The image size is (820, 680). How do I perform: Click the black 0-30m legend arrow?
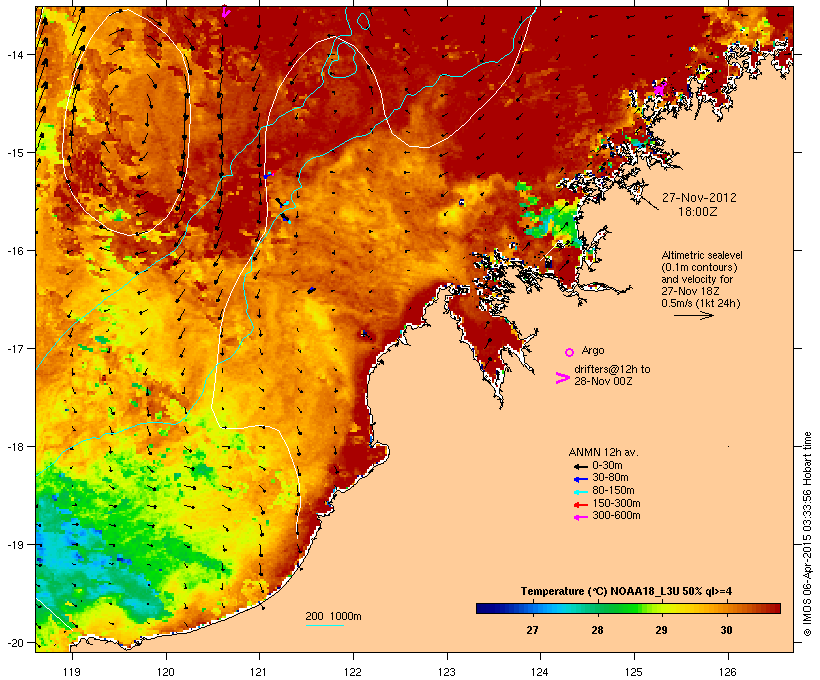pos(581,466)
